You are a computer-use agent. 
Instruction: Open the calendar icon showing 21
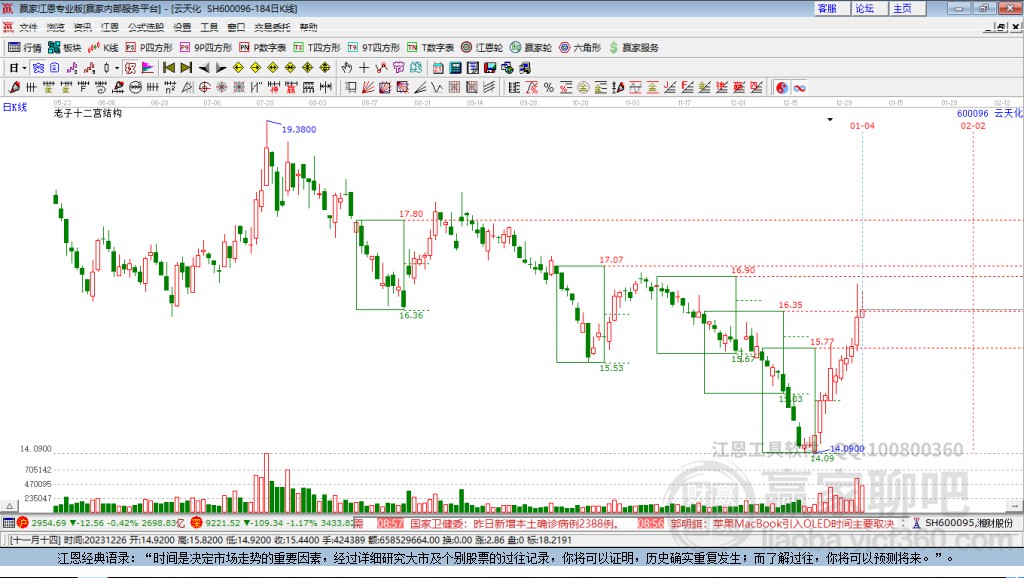[438, 68]
